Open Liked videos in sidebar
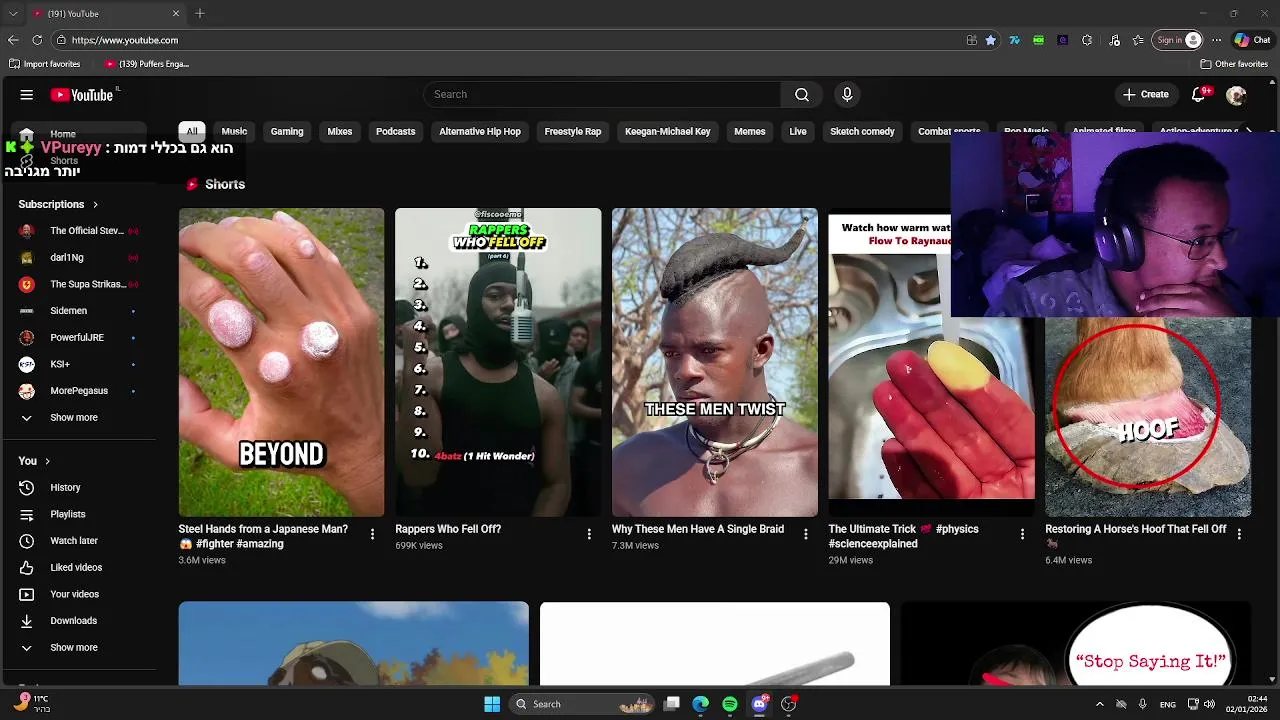This screenshot has height=720, width=1280. click(78, 568)
